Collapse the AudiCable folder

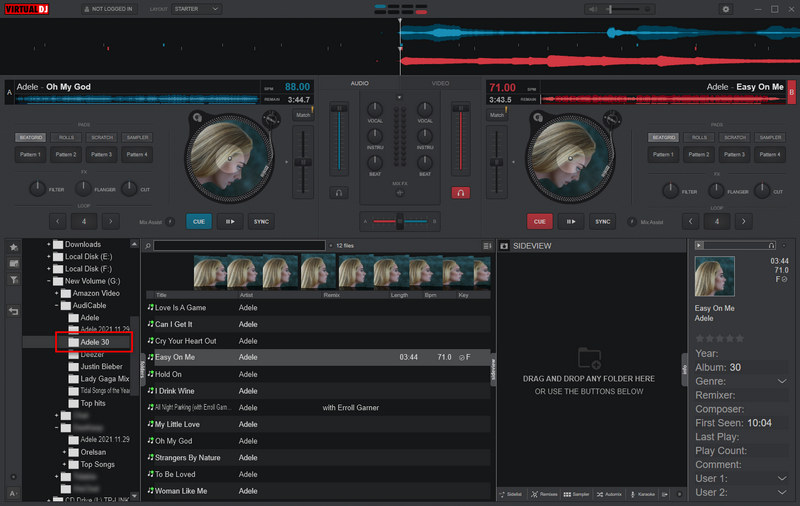57,306
